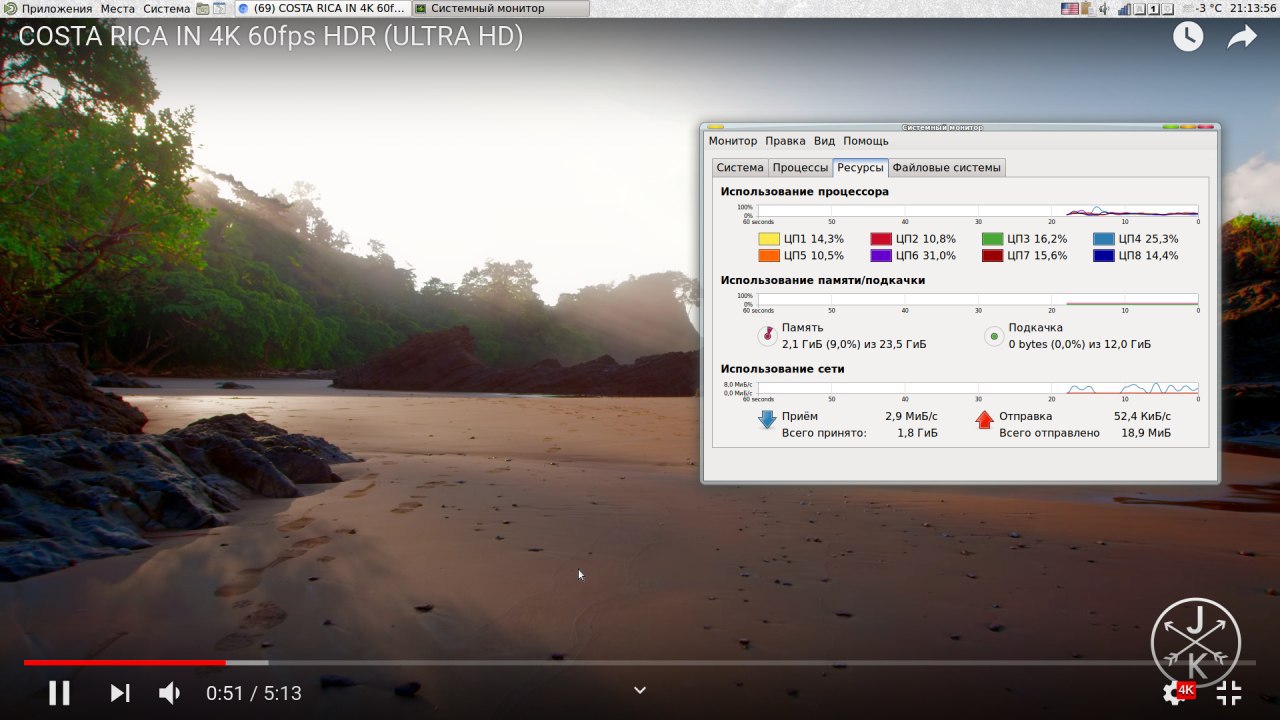Open the Вид menu
This screenshot has width=1280, height=720.
click(x=824, y=141)
